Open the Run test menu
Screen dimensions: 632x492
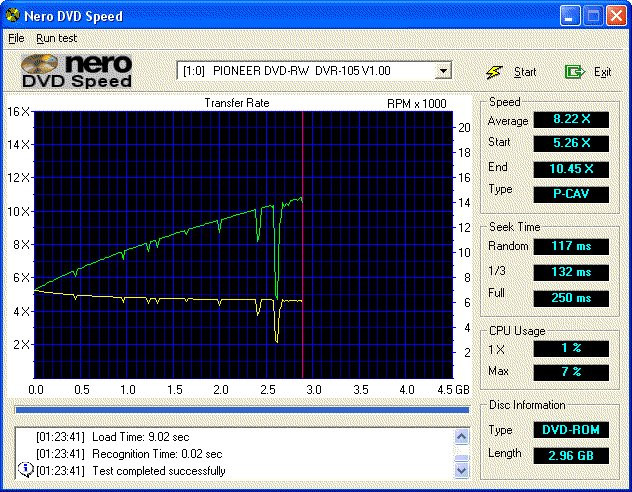tap(56, 38)
